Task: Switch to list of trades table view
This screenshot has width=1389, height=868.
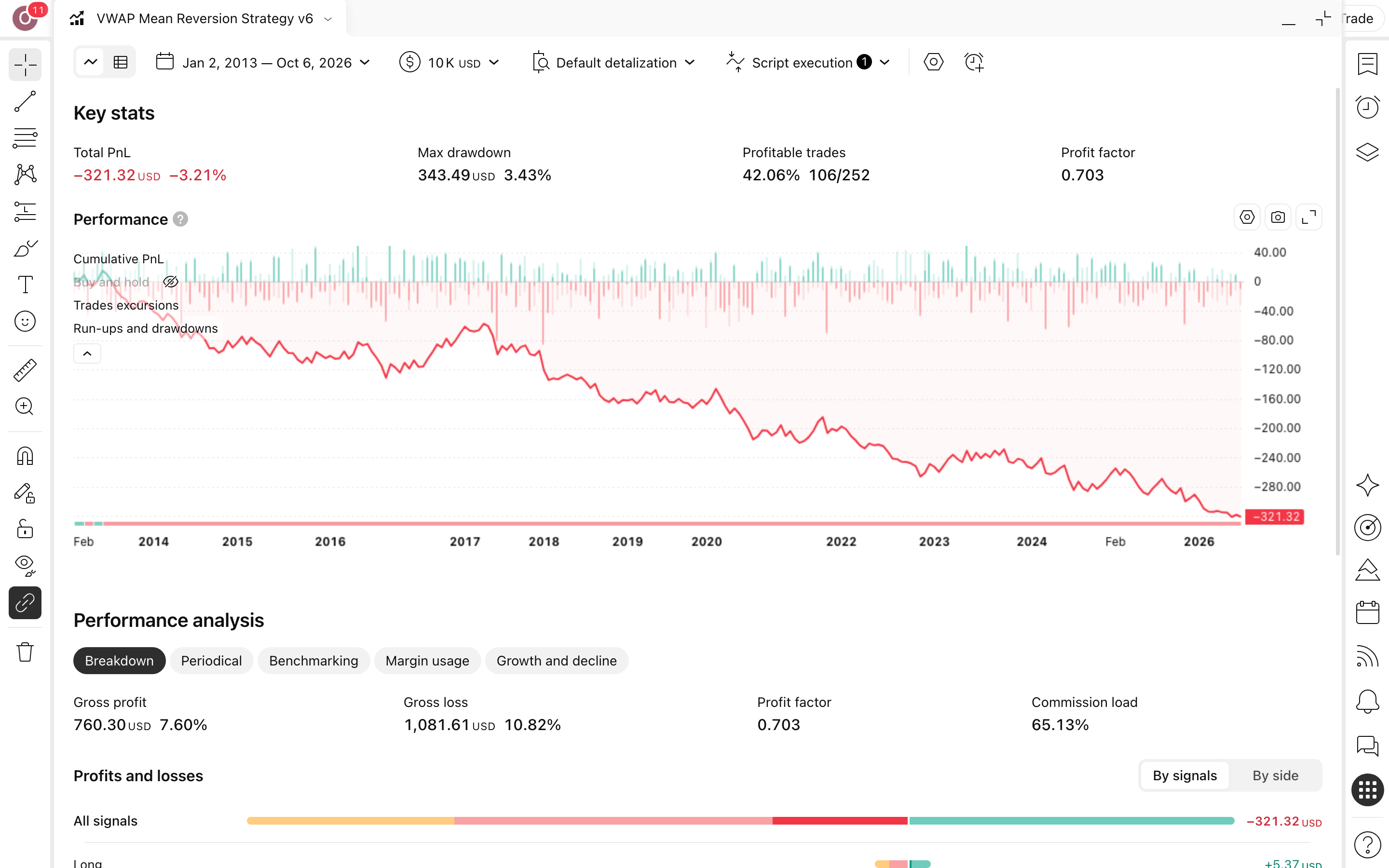Action: [121, 62]
